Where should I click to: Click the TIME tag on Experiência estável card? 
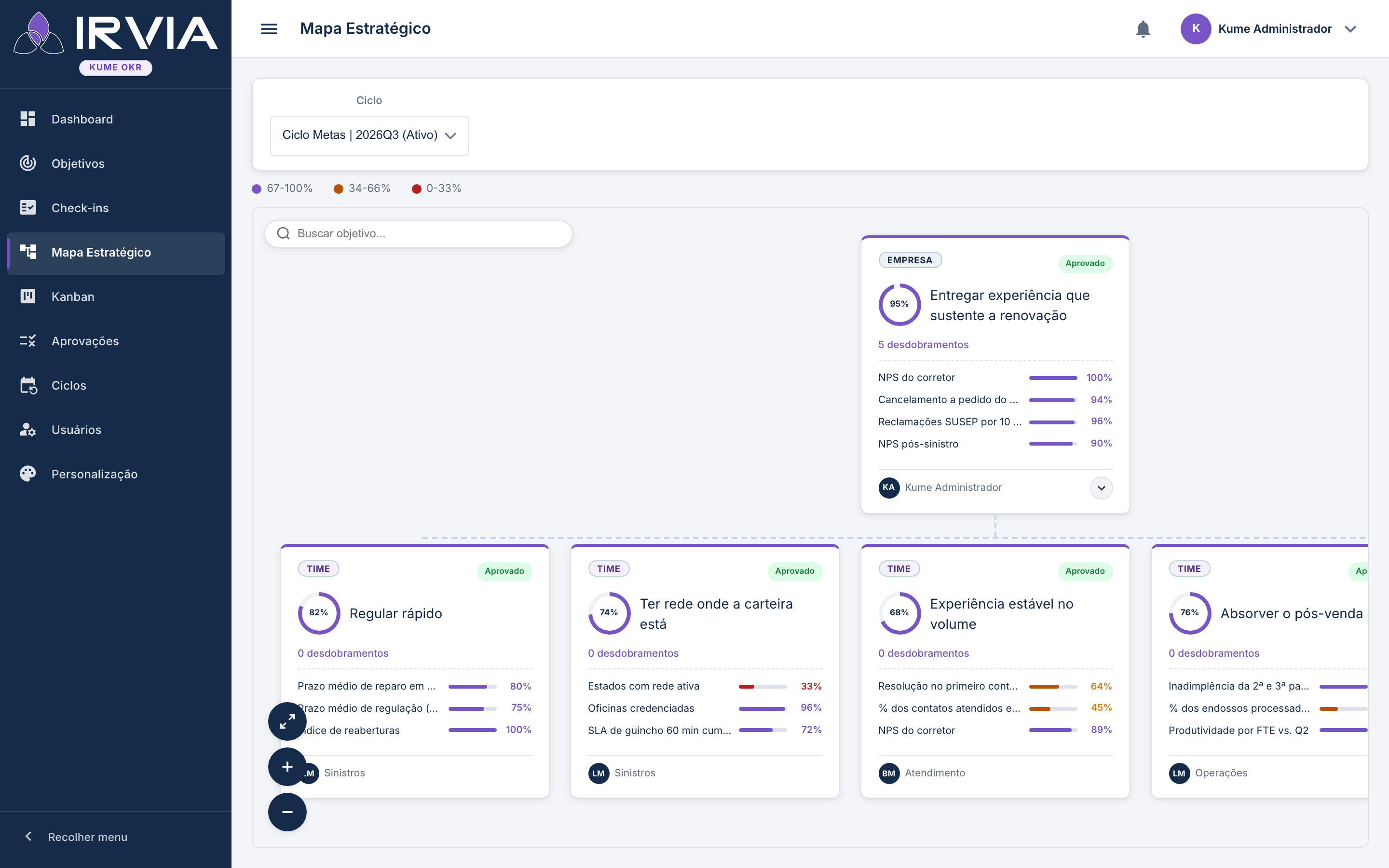point(899,569)
